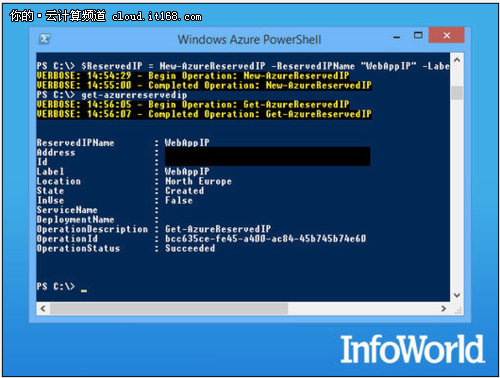Click the Windows Azure PowerShell title text
This screenshot has width=500, height=378.
pos(249,39)
